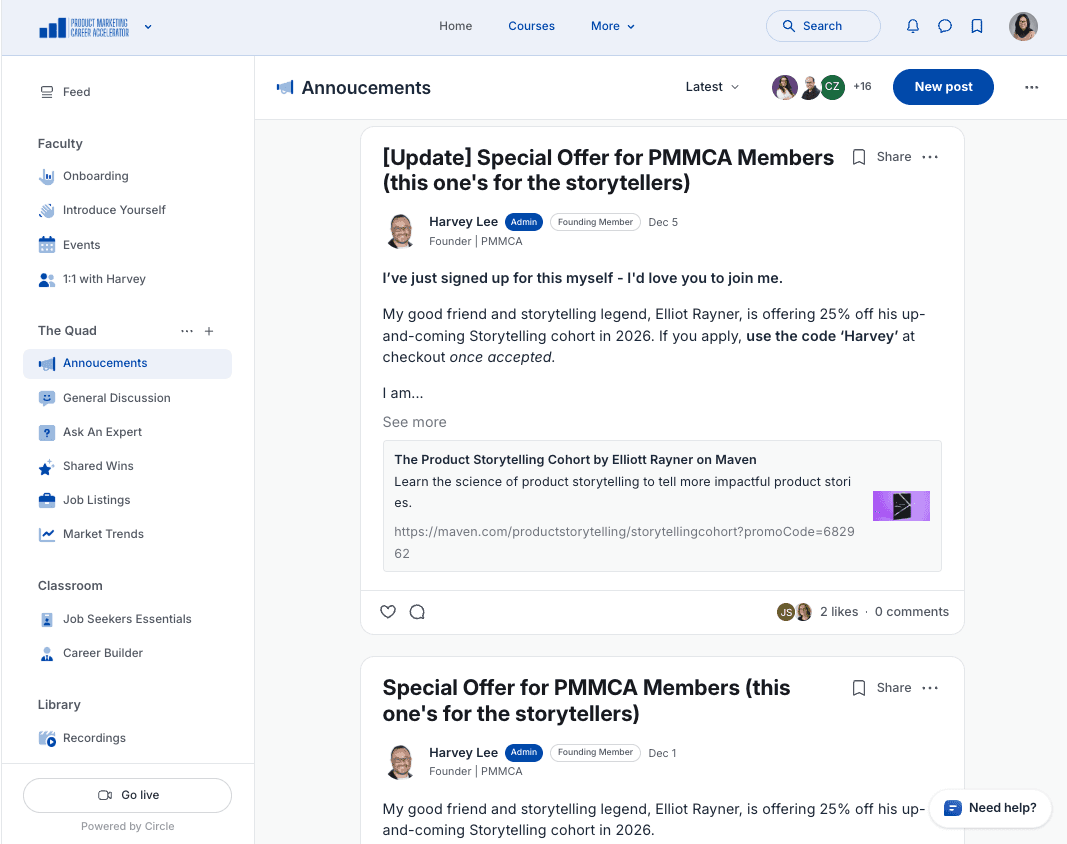
Task: Open Harvey Lee's profile on Dec 5 post
Action: click(463, 222)
